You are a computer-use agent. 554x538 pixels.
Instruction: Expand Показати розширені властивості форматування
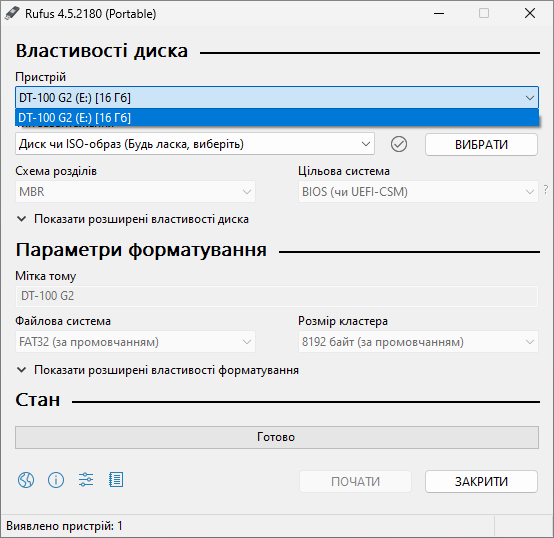tap(158, 370)
